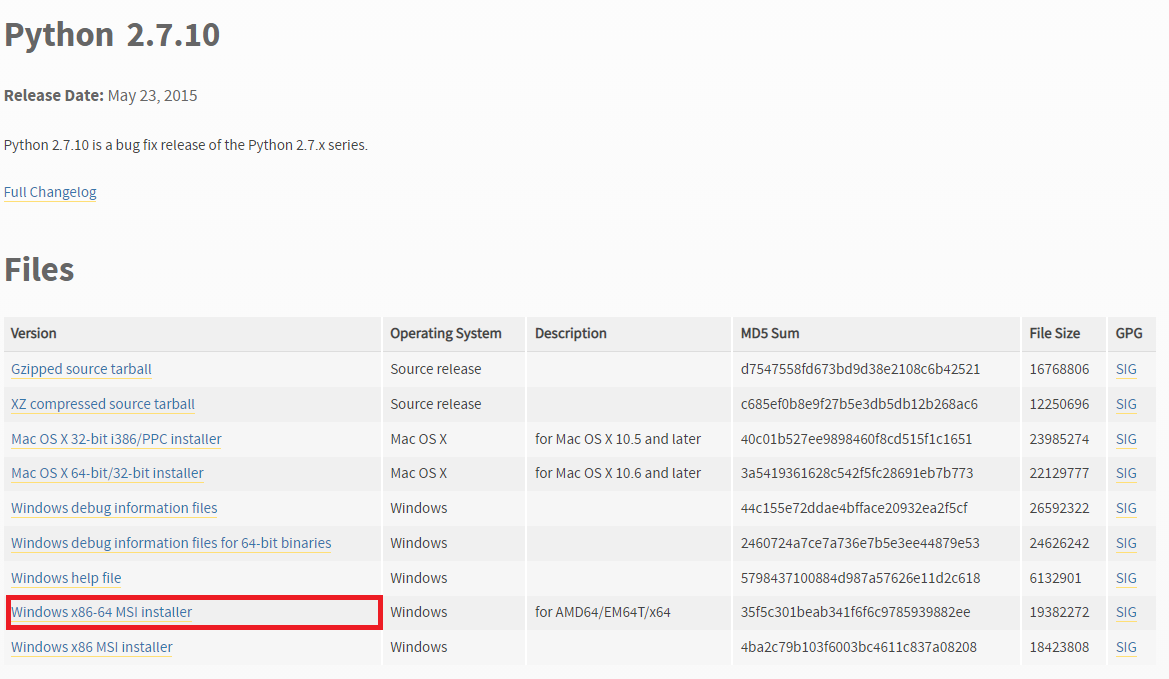Viewport: 1169px width, 679px height.
Task: Click the Operating System column header
Action: [x=446, y=333]
